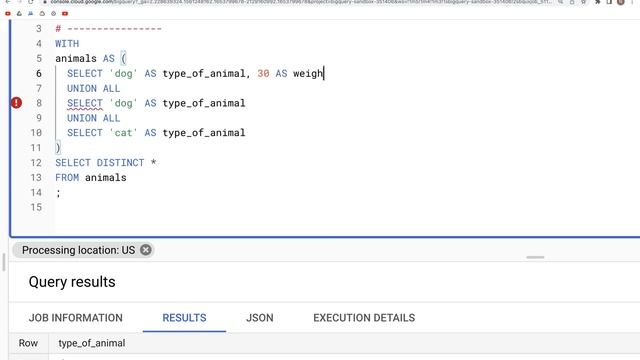Switch to the JSON tab
The image size is (640, 360).
(260, 318)
